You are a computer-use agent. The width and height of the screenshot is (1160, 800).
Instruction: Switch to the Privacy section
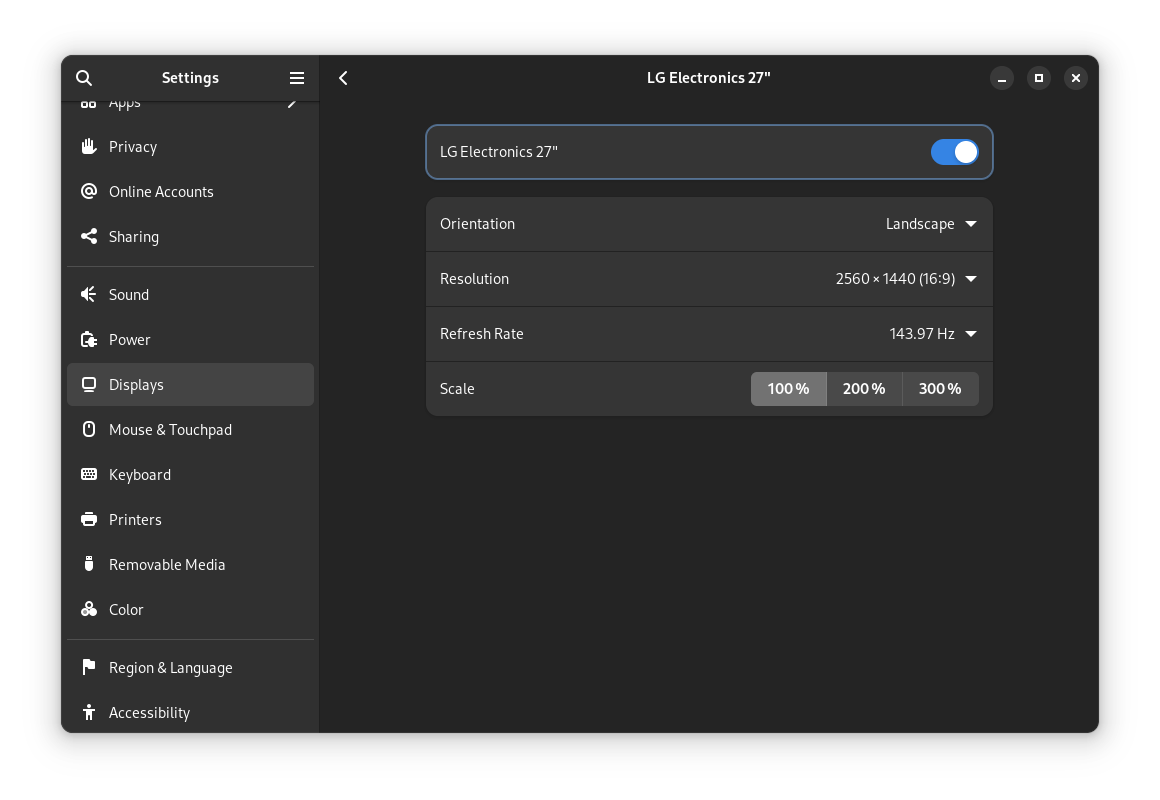click(x=133, y=146)
